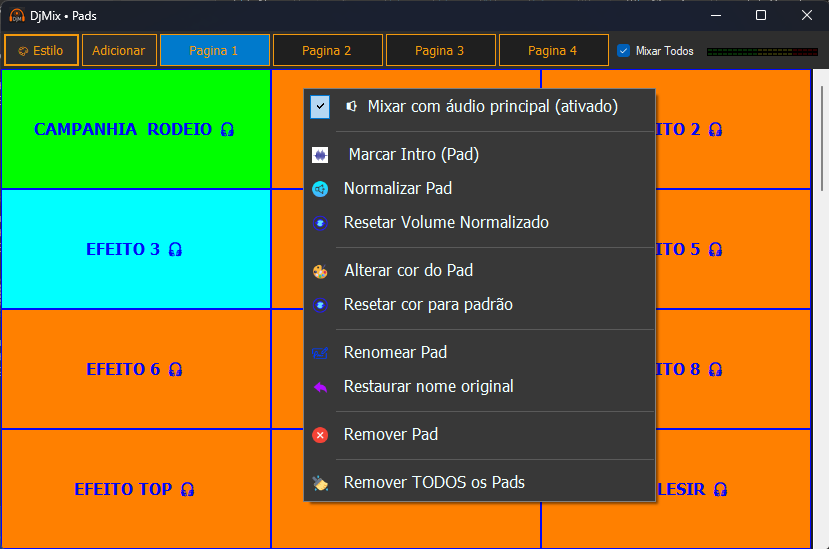Click the blue reset icon beside Resetar Volume Normalizado
The width and height of the screenshot is (829, 549).
click(x=320, y=223)
